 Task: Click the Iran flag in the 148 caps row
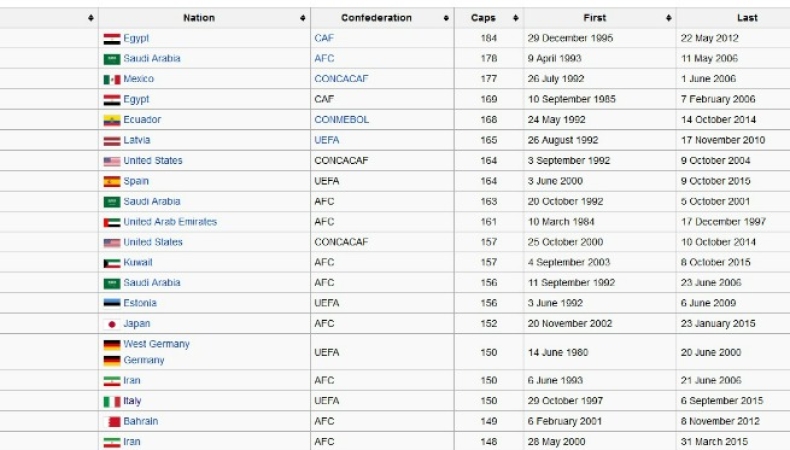[112, 442]
